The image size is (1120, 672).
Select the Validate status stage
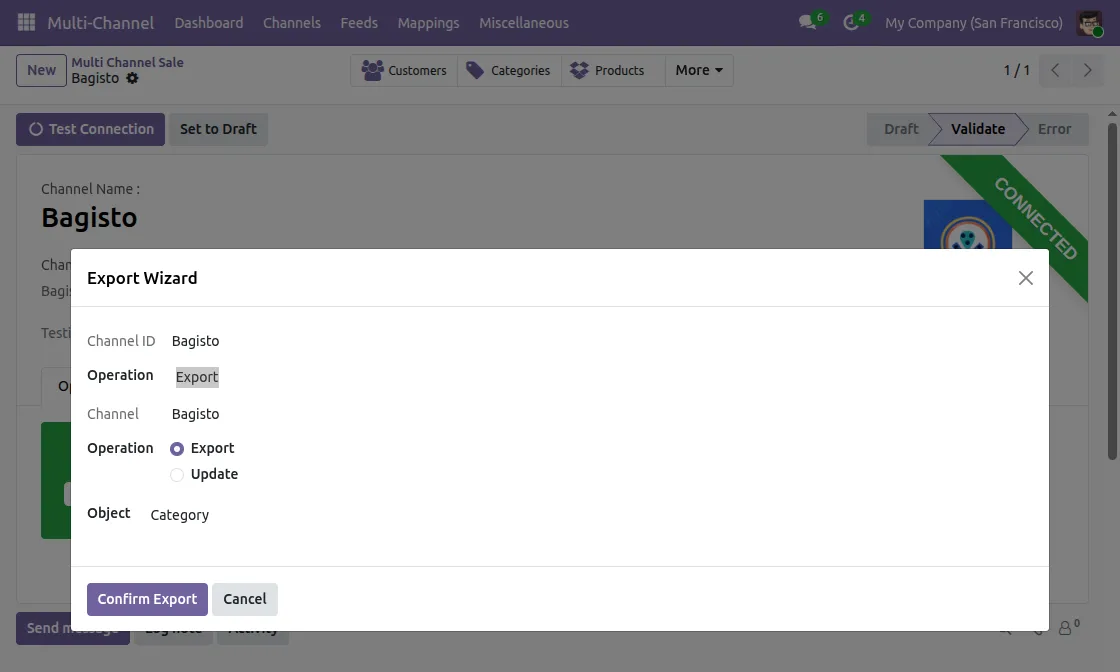[977, 129]
